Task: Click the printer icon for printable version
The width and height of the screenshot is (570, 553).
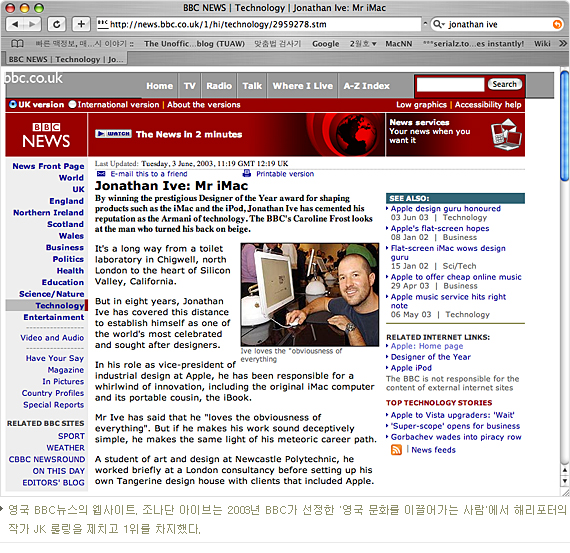Action: pos(247,173)
